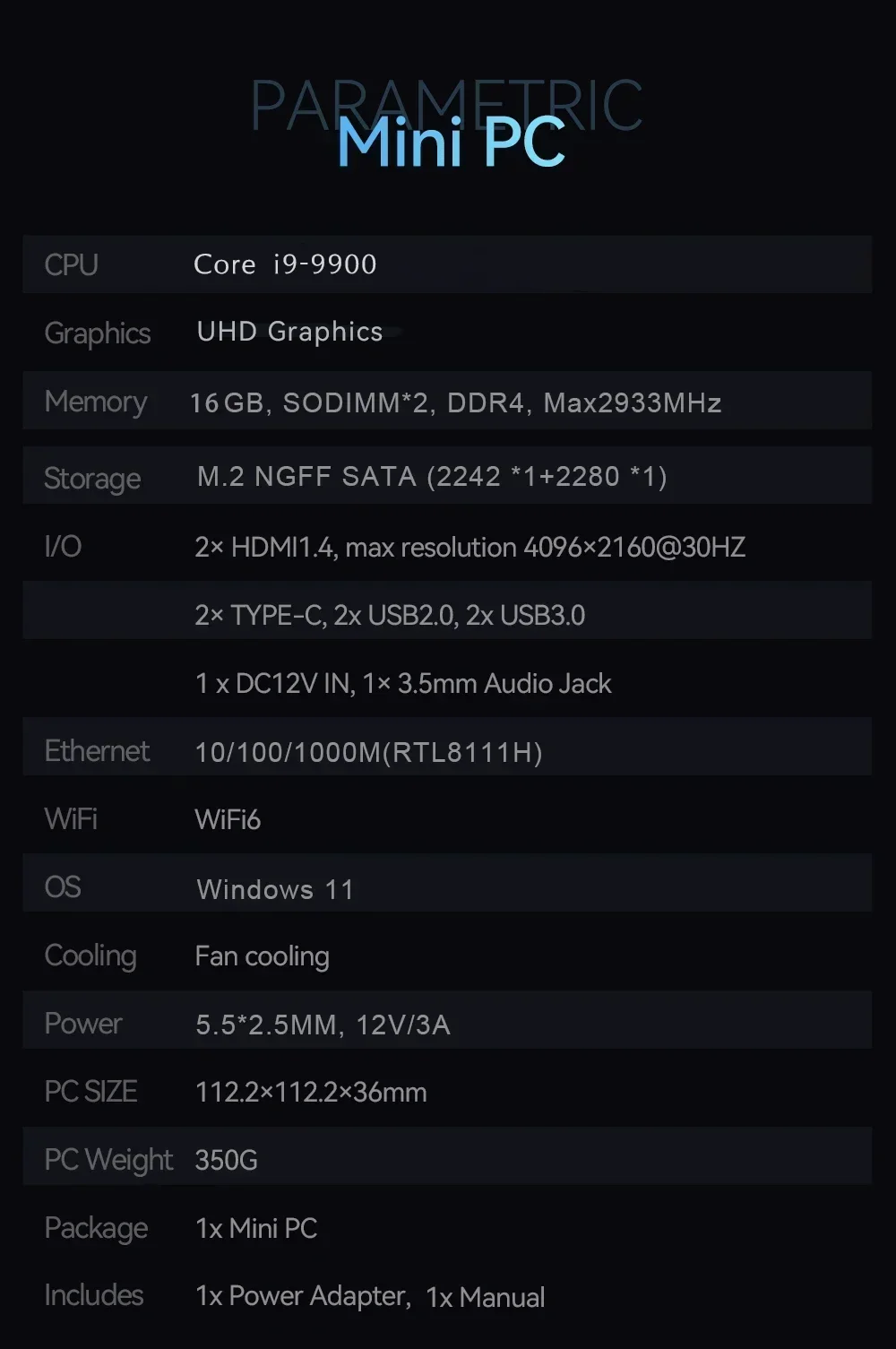Click the Fan cooling value text
896x1349 pixels.
262,956
